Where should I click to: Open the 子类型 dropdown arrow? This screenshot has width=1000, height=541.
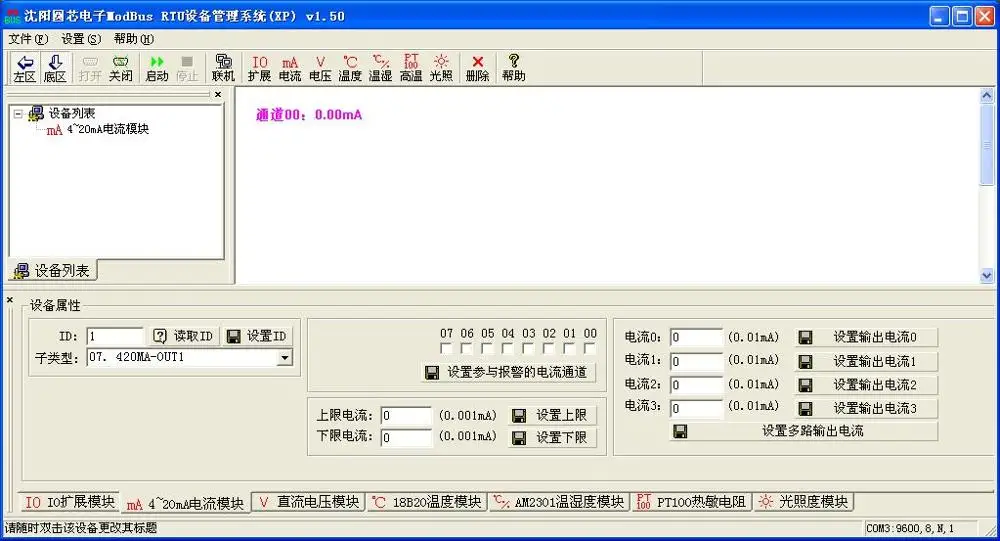(x=284, y=358)
